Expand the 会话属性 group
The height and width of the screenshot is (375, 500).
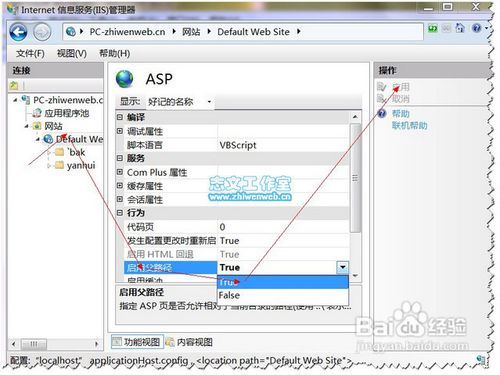[x=120, y=199]
